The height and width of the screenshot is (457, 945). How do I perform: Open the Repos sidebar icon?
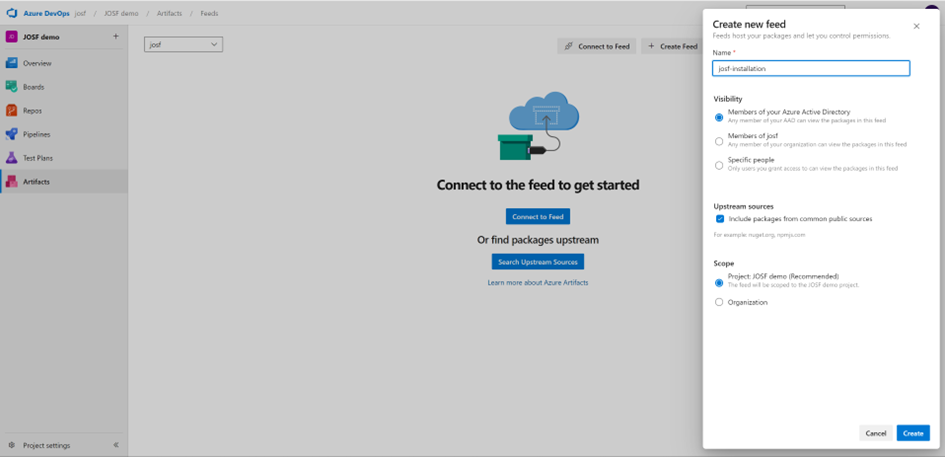tap(12, 111)
